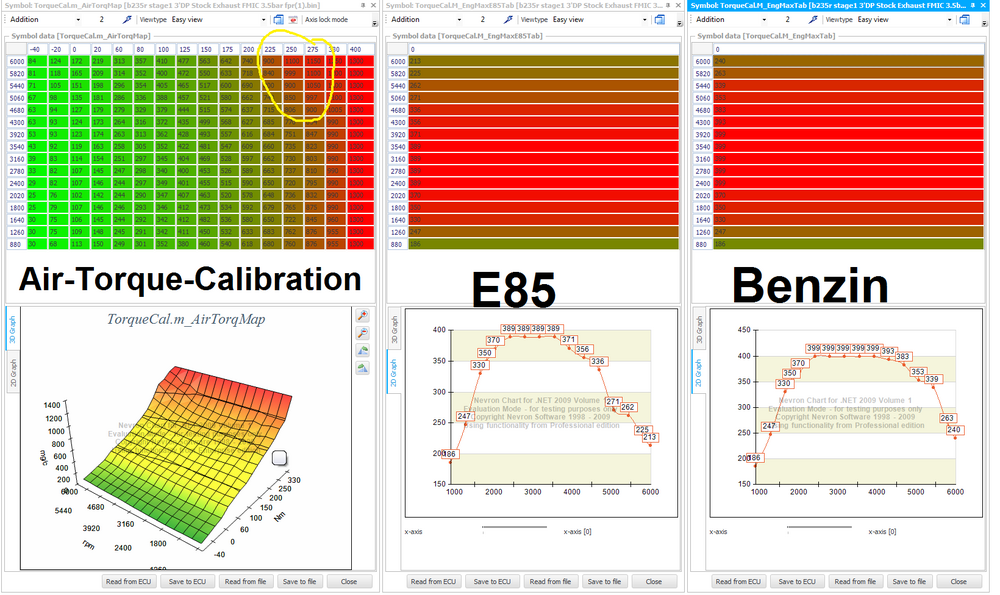The width and height of the screenshot is (1000, 595).
Task: Select the 213 cell in EngMaxE85Tab table
Action: click(x=543, y=61)
